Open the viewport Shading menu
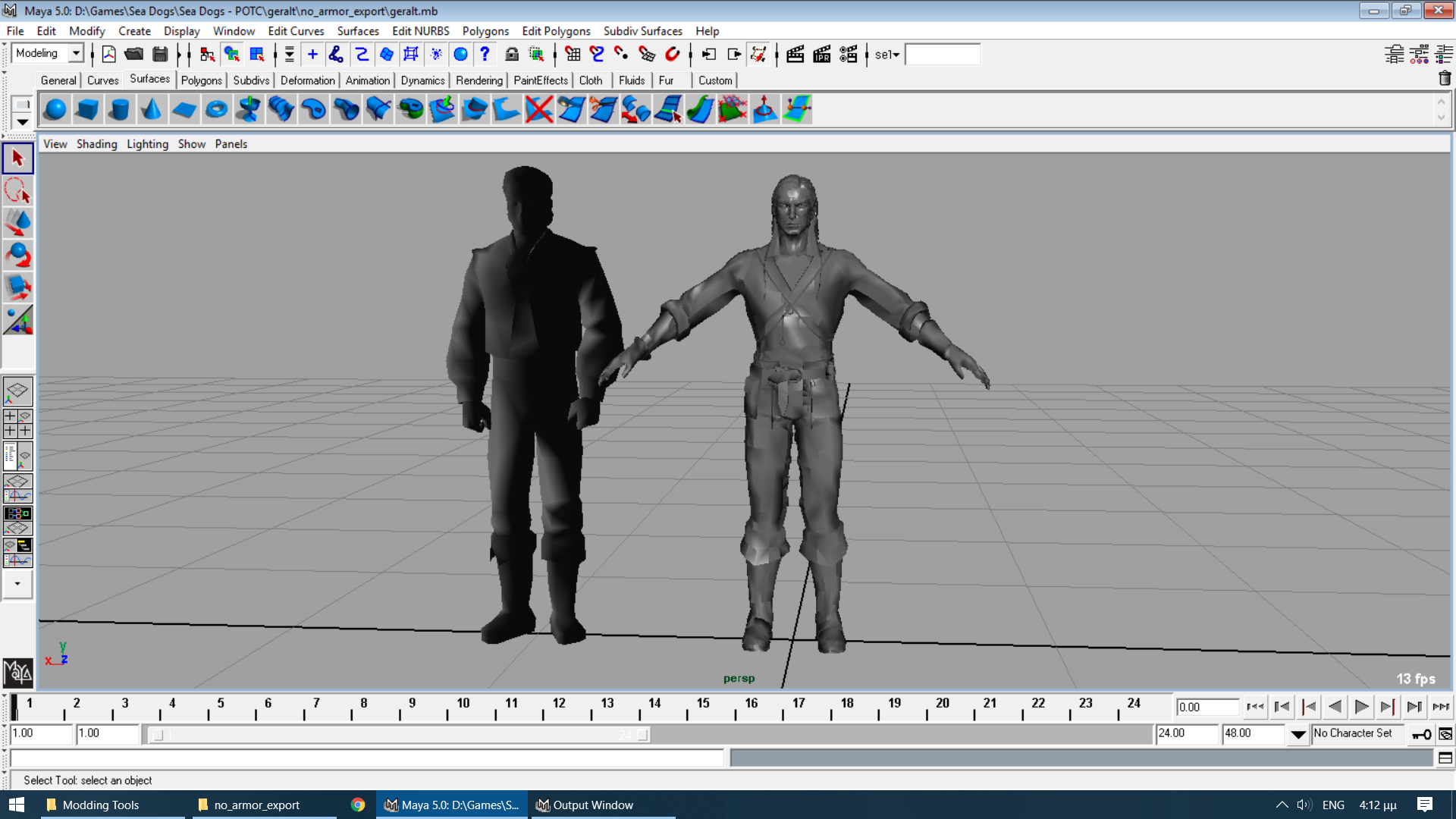The image size is (1456, 819). tap(96, 144)
